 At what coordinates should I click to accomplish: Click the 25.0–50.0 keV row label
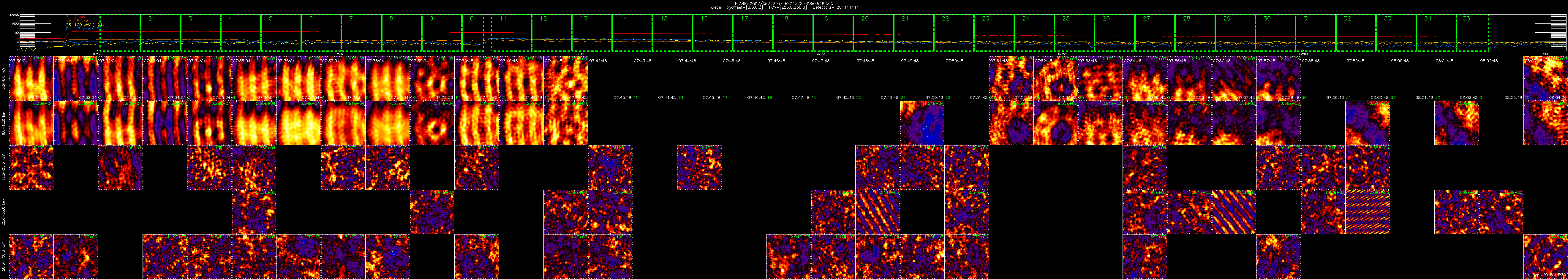tap(4, 212)
